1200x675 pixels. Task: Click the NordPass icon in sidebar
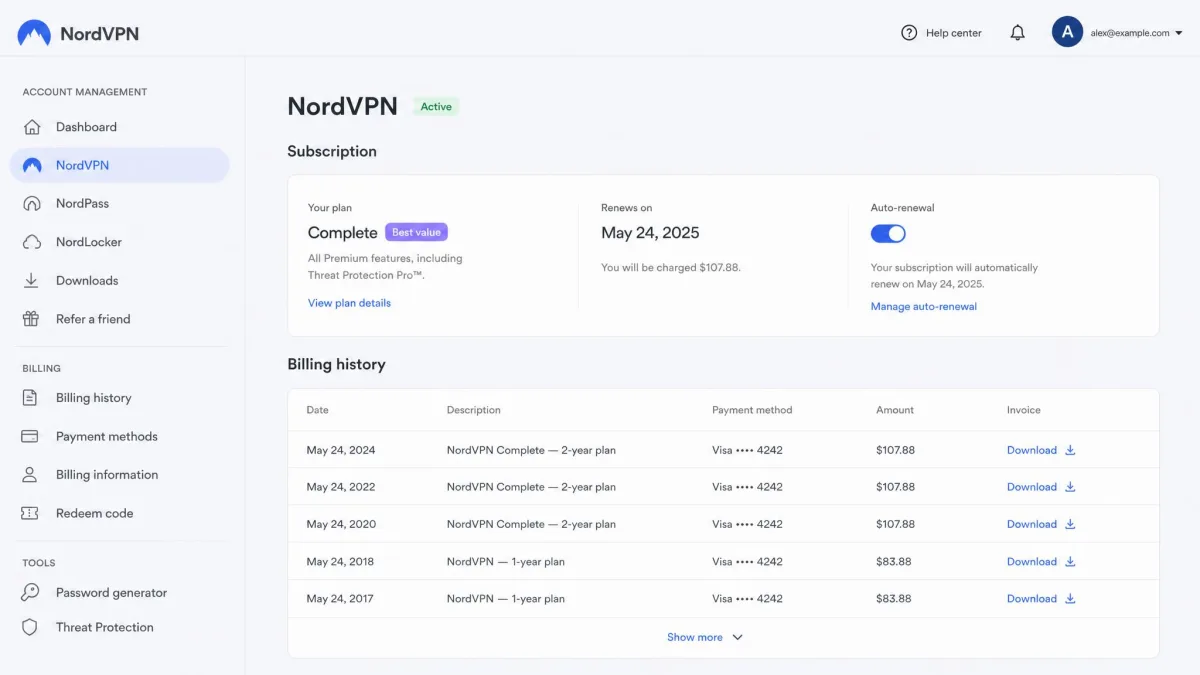(32, 203)
